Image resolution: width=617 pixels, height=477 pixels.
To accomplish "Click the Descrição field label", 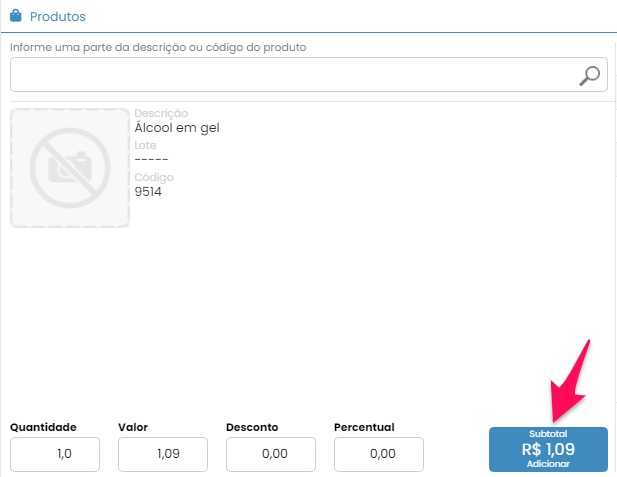I will [161, 114].
